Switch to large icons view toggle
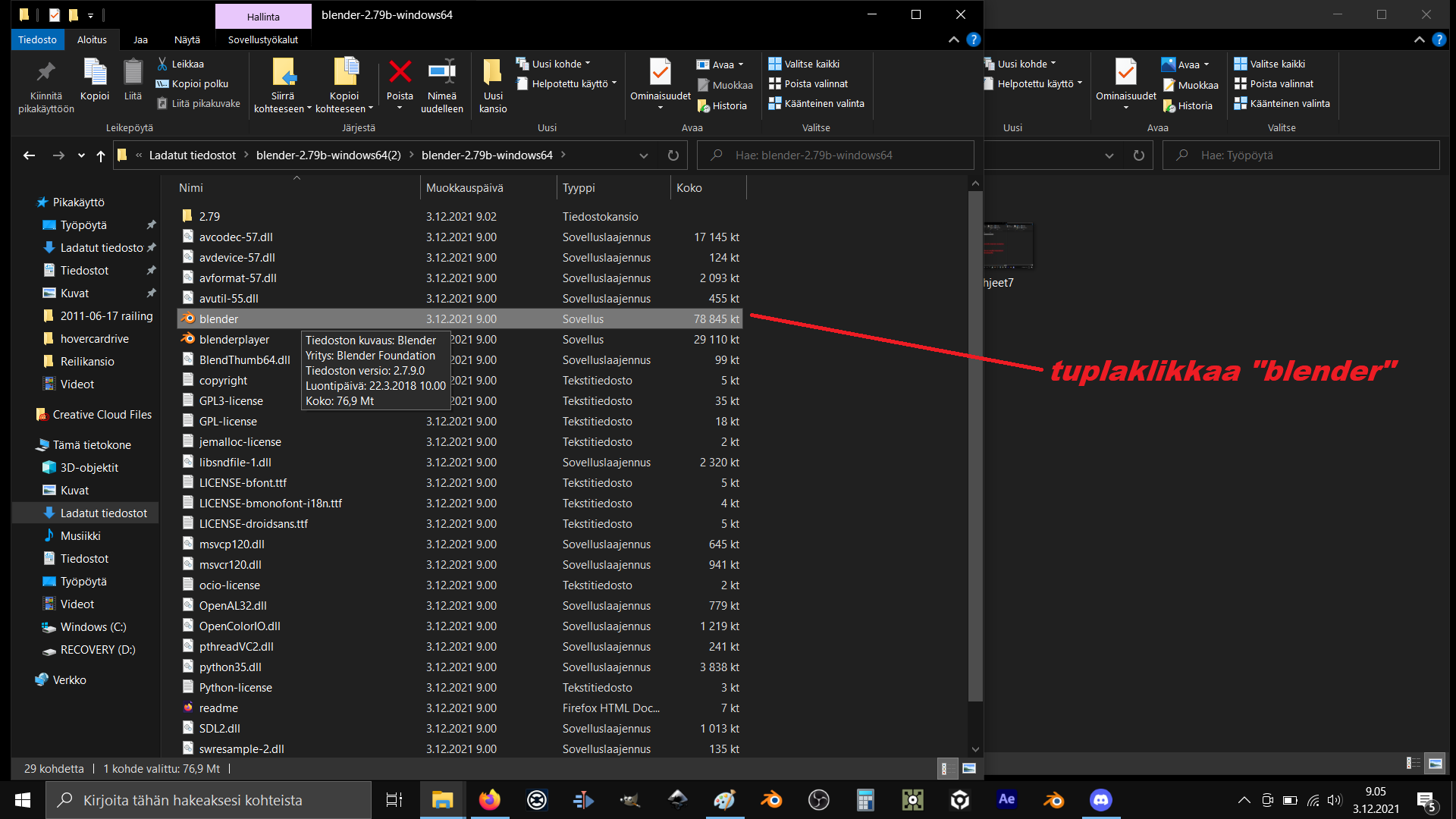 click(969, 768)
